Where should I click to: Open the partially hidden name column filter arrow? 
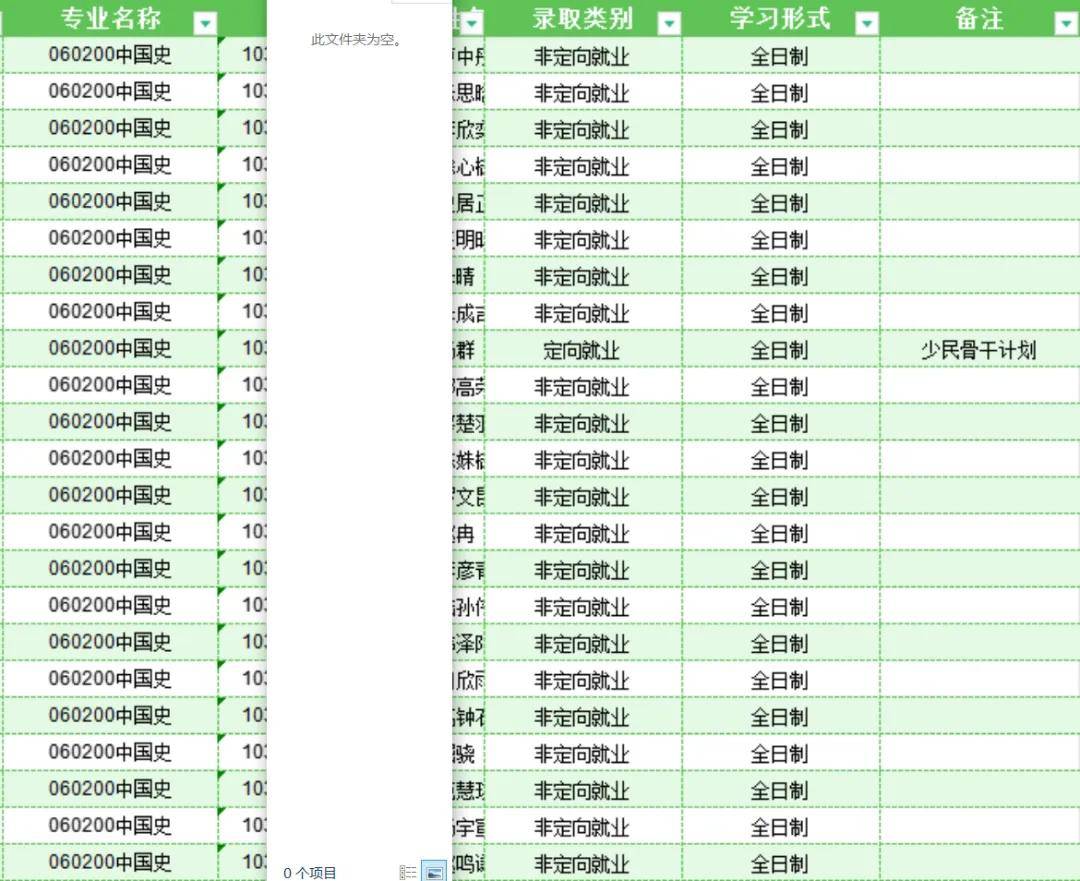(472, 24)
